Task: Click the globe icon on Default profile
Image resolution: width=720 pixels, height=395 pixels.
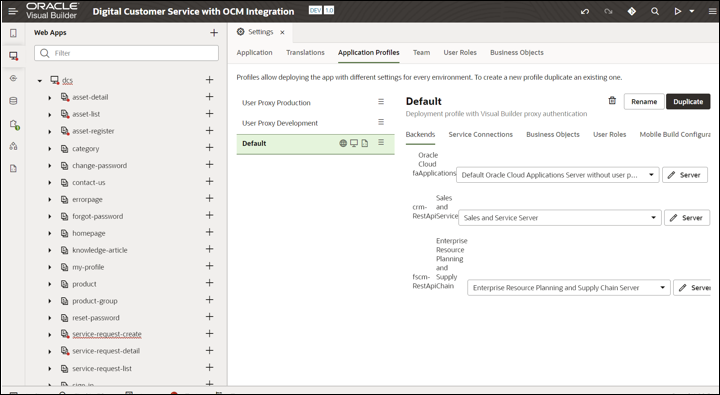Action: click(343, 143)
